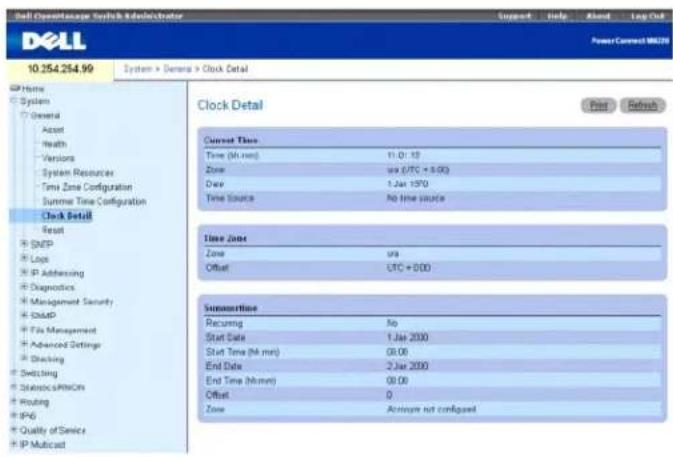Expand the File Management node
Image resolution: width=673 pixels, height=457 pixels.
24,330
